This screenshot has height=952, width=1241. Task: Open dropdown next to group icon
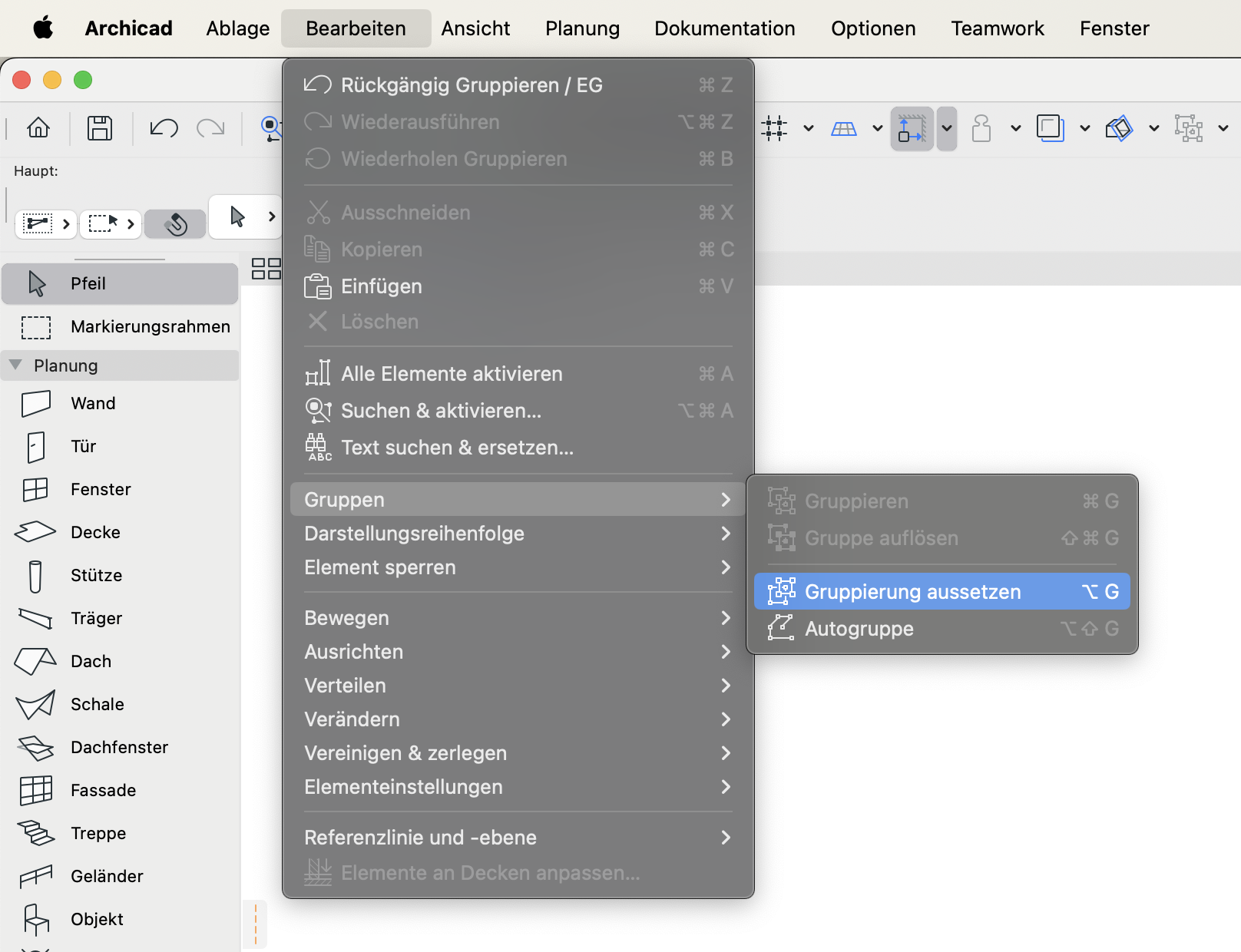coord(1223,128)
